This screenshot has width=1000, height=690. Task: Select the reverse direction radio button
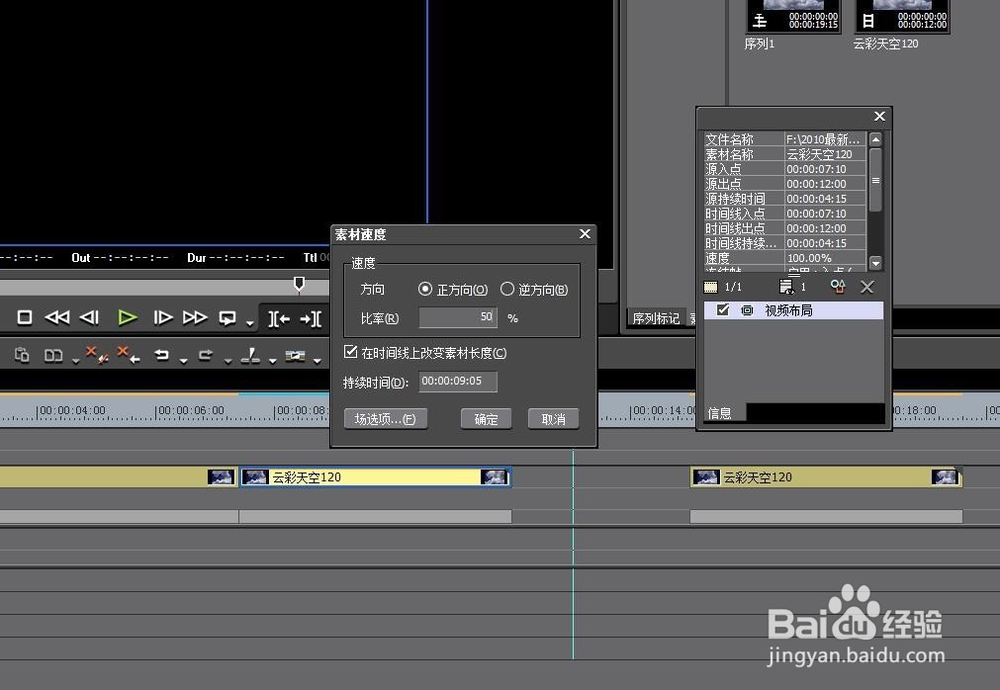[x=507, y=289]
